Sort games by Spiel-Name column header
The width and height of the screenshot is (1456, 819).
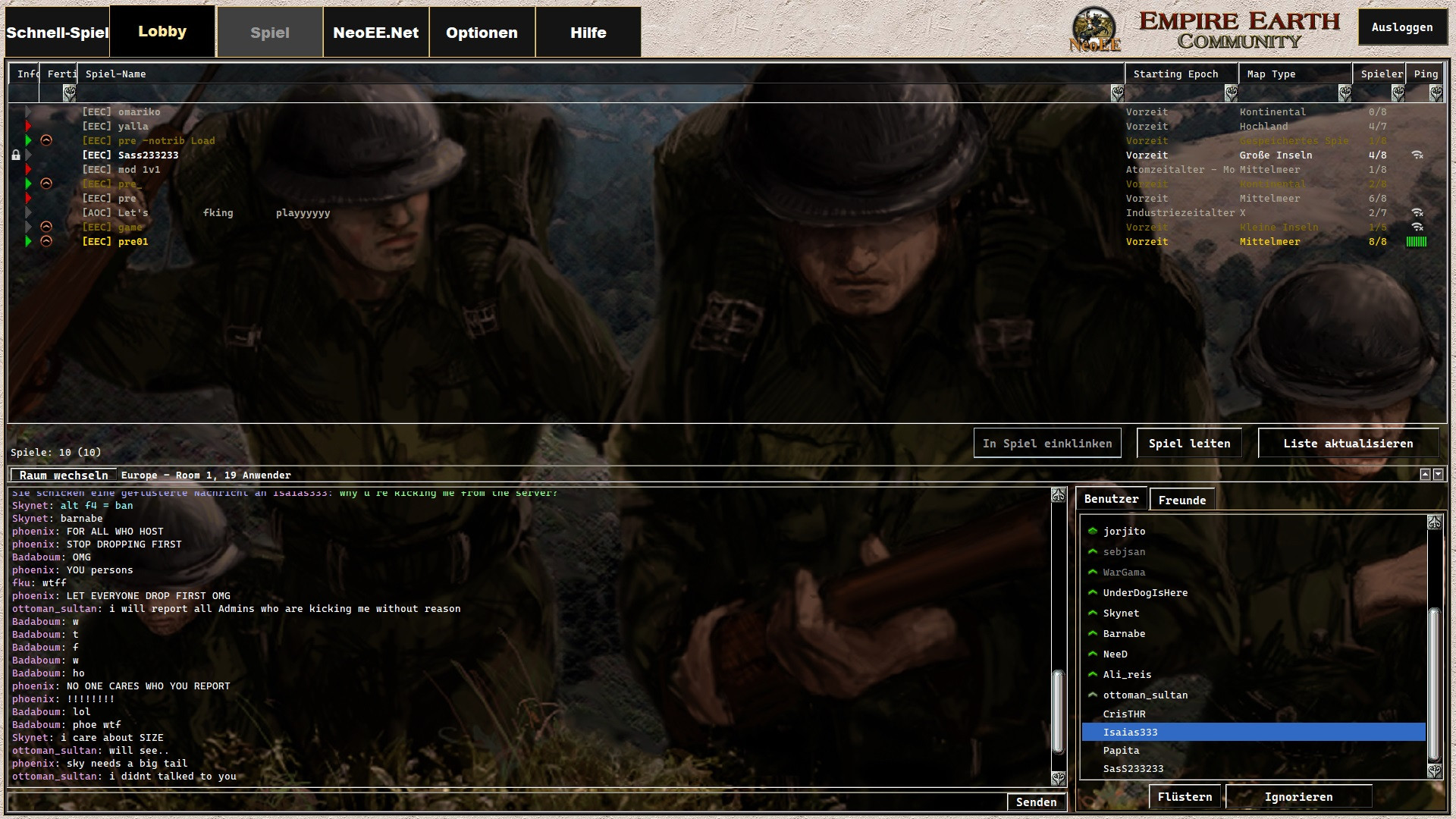point(601,74)
